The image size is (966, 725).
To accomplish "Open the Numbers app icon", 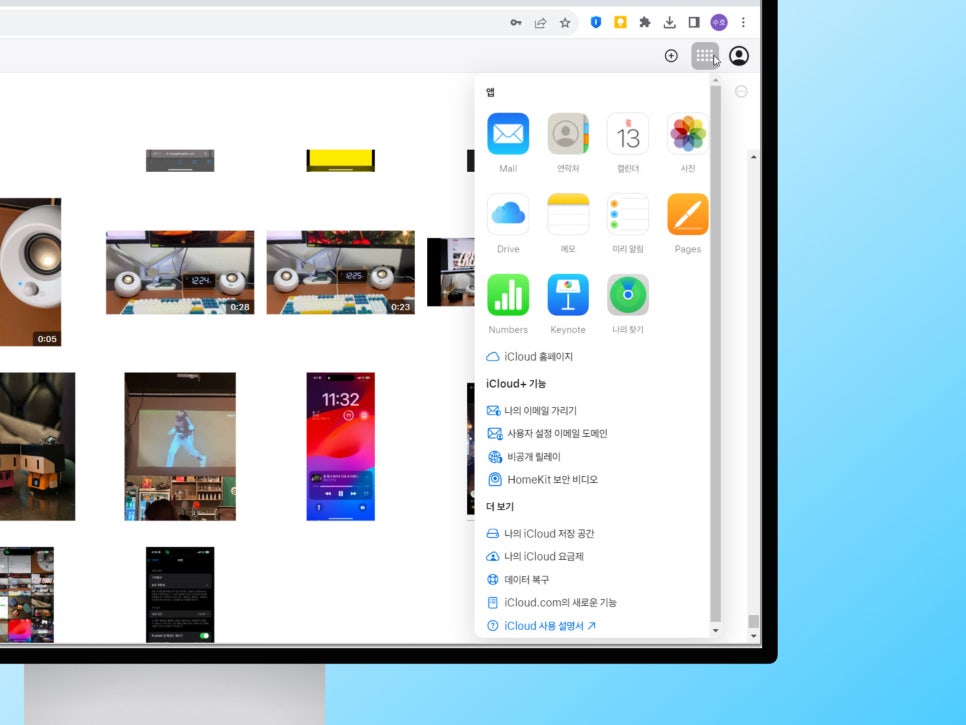I will click(x=508, y=295).
